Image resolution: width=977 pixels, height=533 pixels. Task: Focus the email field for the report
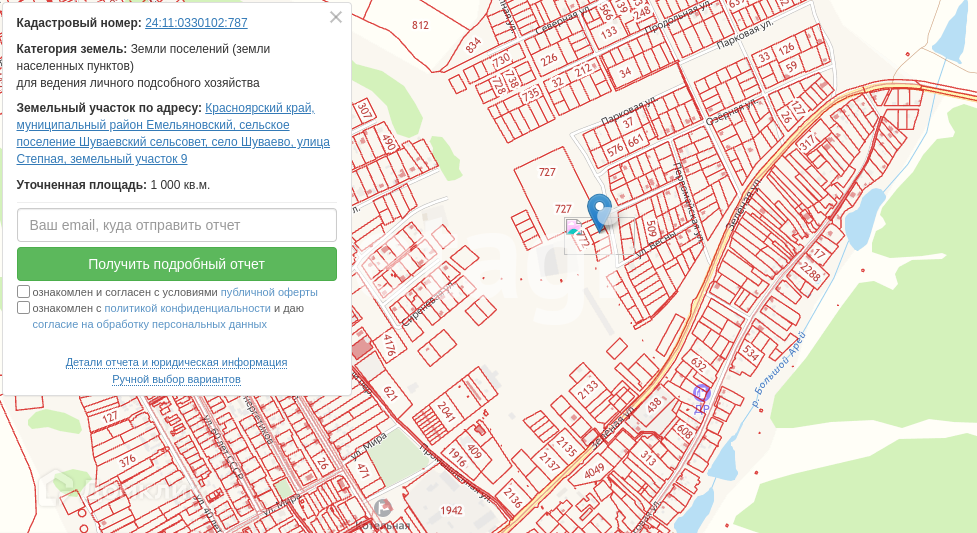tap(177, 225)
